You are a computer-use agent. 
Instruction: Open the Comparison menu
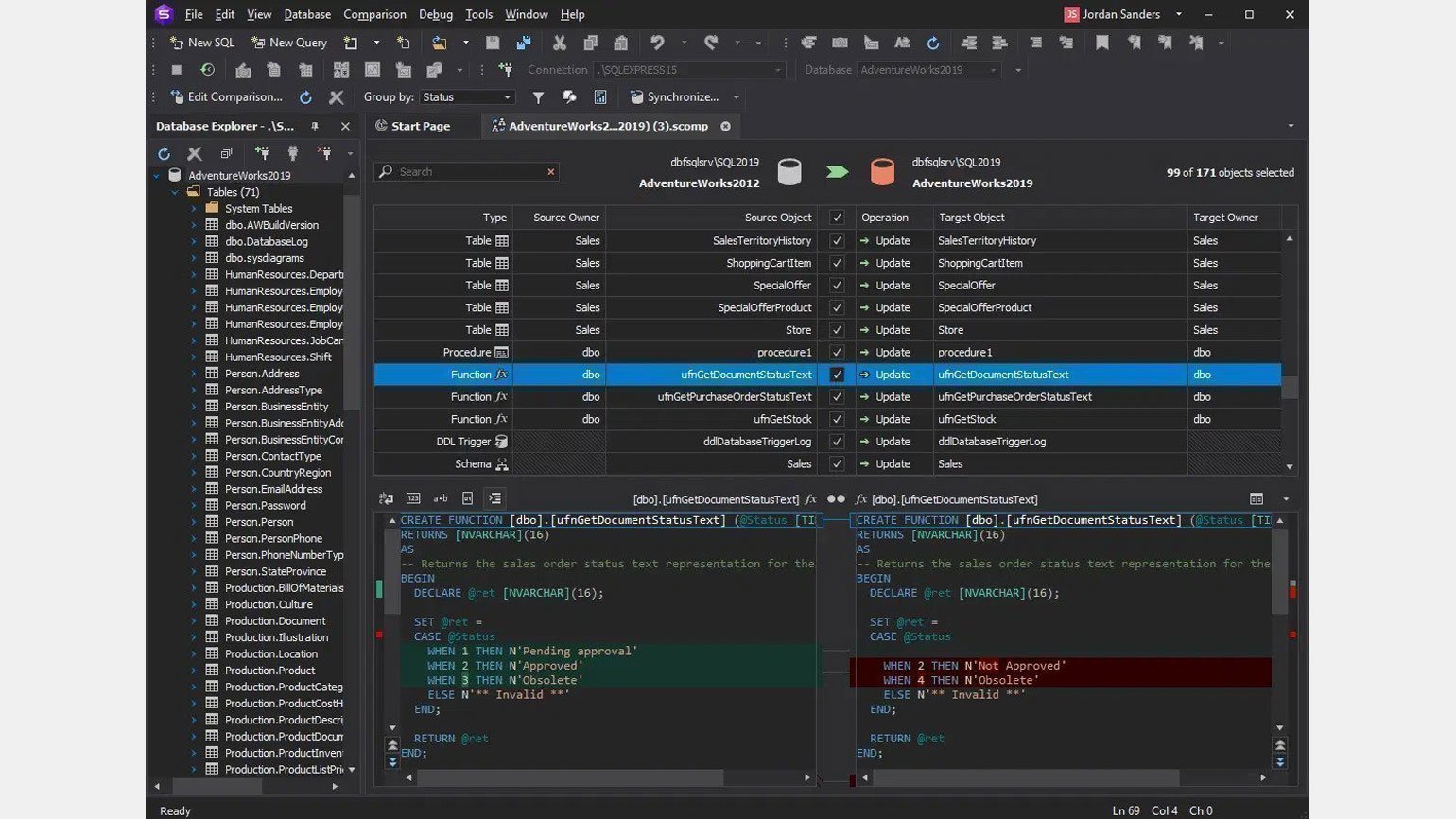pos(374,14)
